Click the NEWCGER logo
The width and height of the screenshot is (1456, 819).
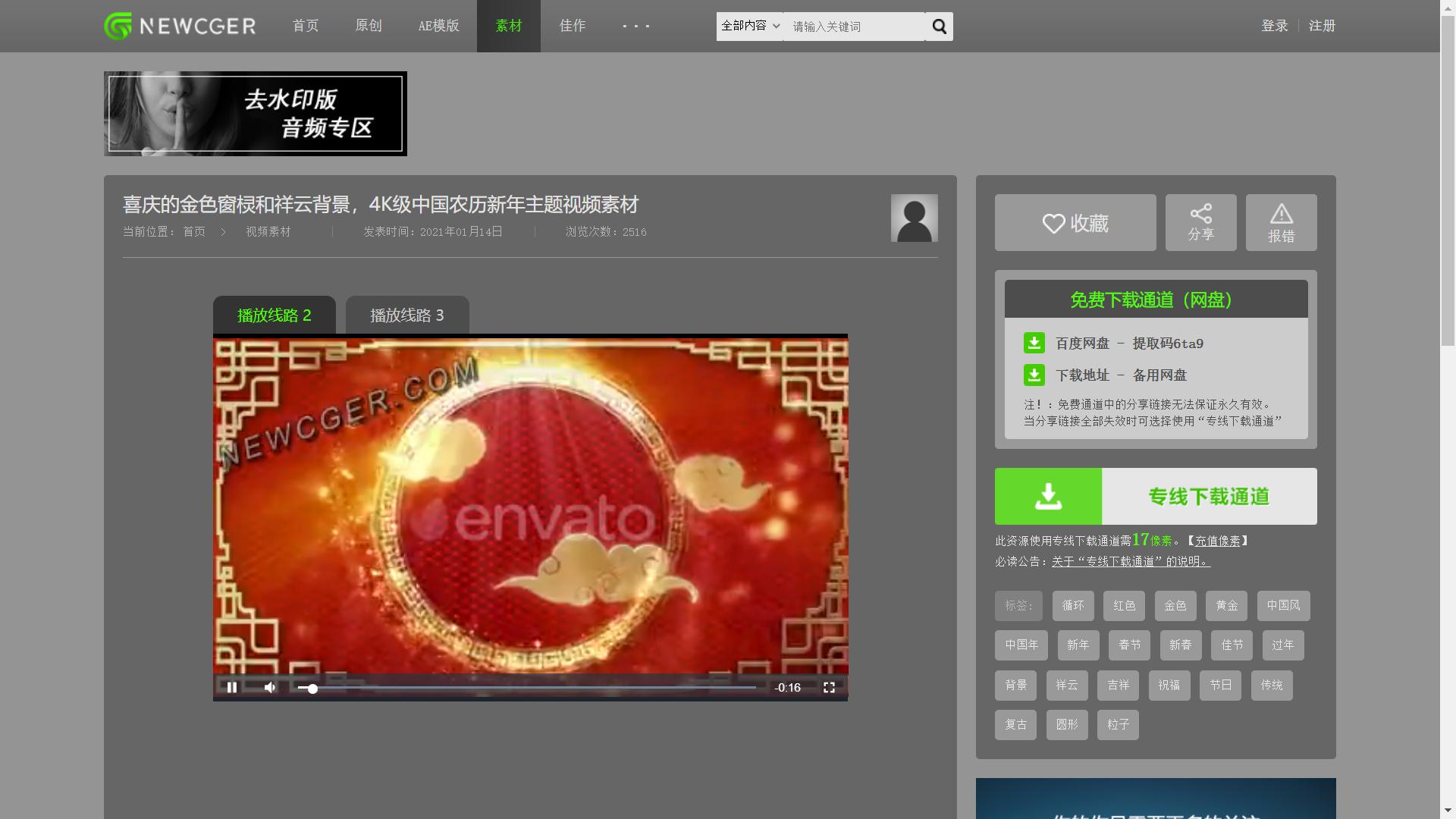point(179,25)
